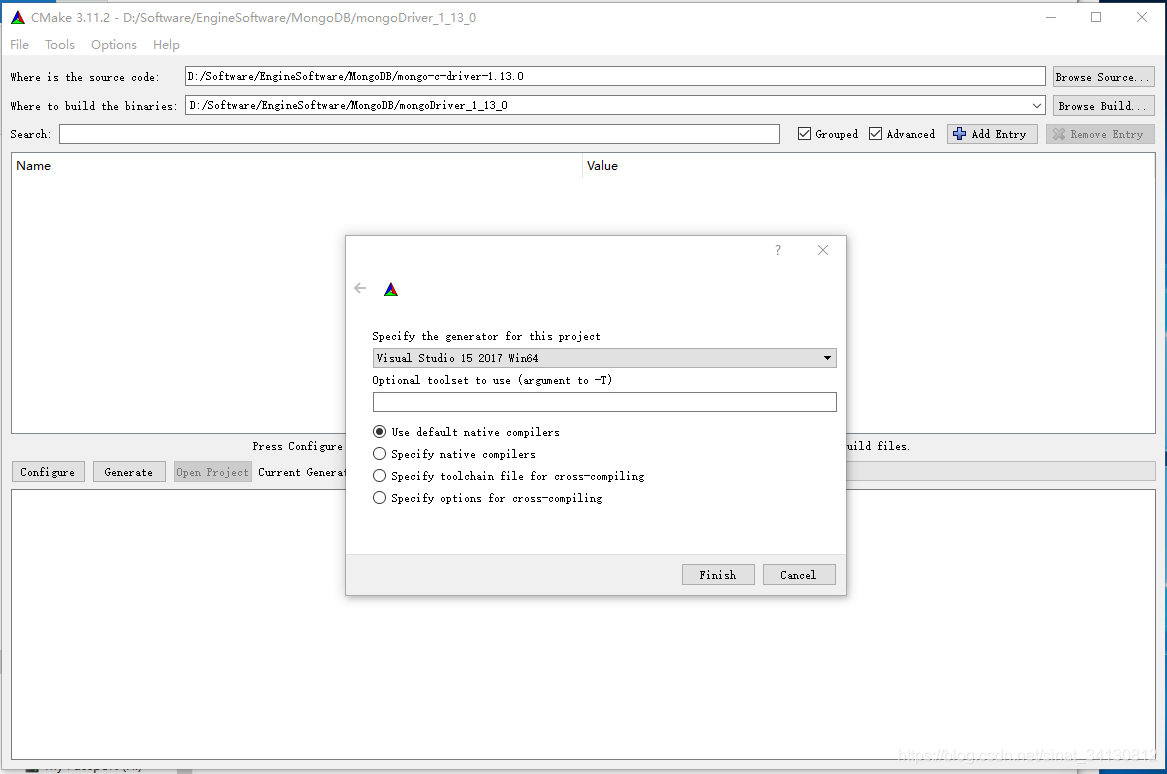Go back with the dialog's arrow button

coord(360,288)
